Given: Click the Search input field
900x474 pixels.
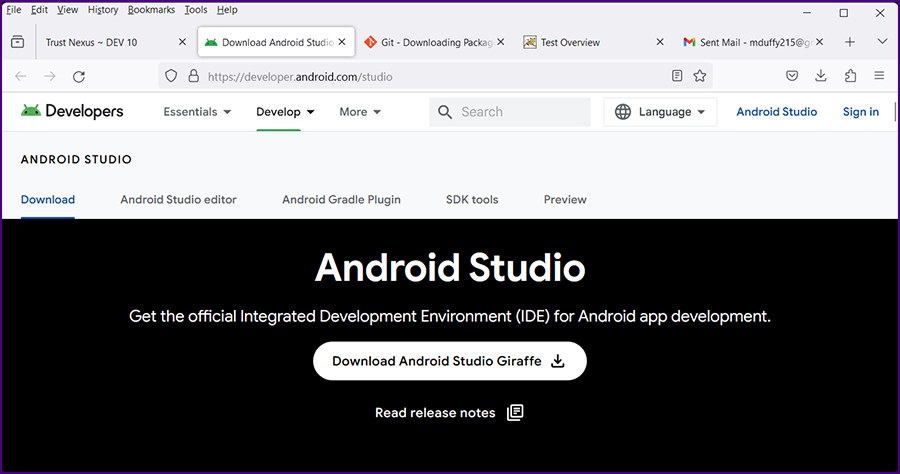Looking at the screenshot, I should 510,112.
